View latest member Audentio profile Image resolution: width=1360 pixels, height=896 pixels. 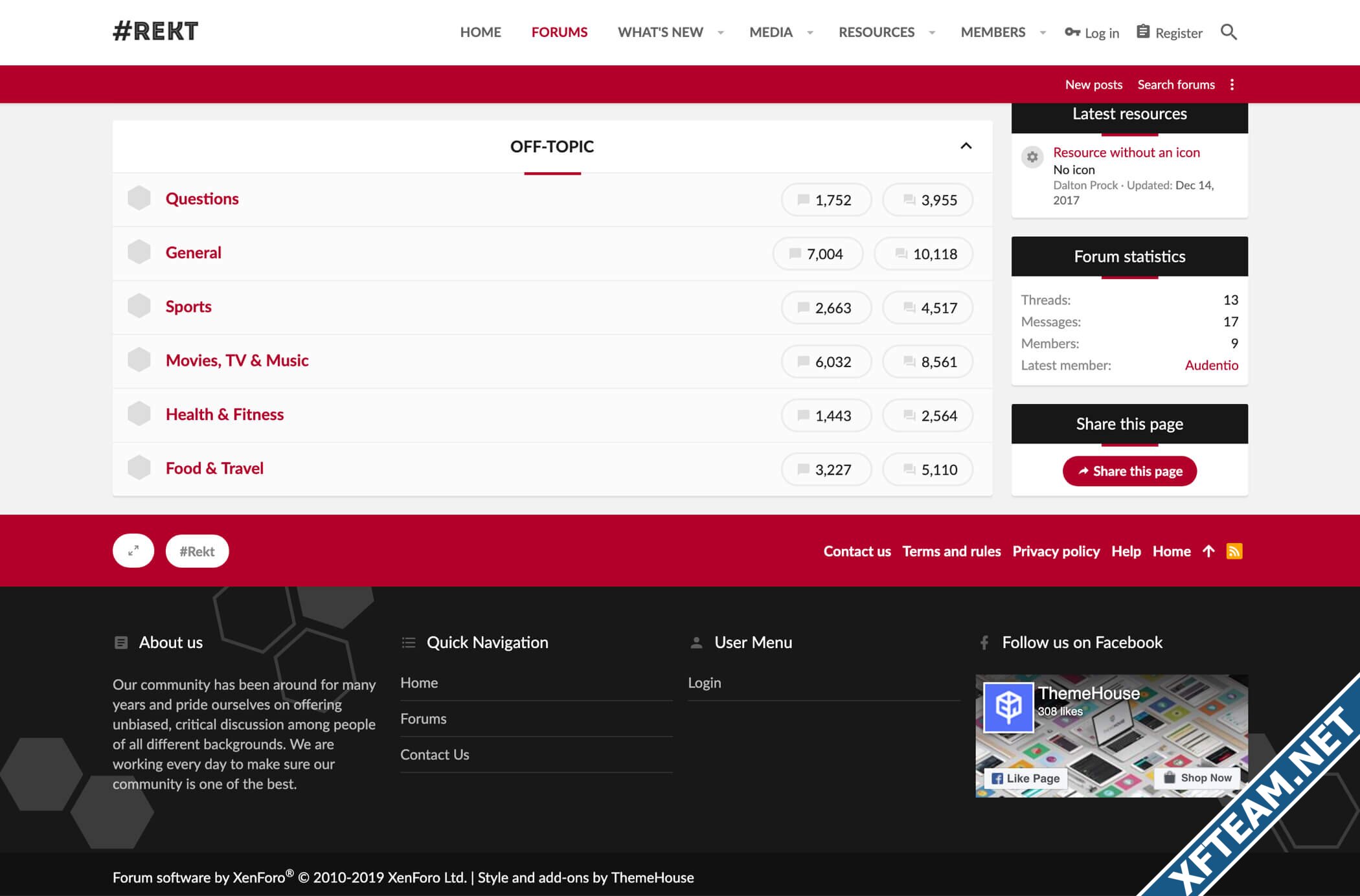pyautogui.click(x=1211, y=365)
